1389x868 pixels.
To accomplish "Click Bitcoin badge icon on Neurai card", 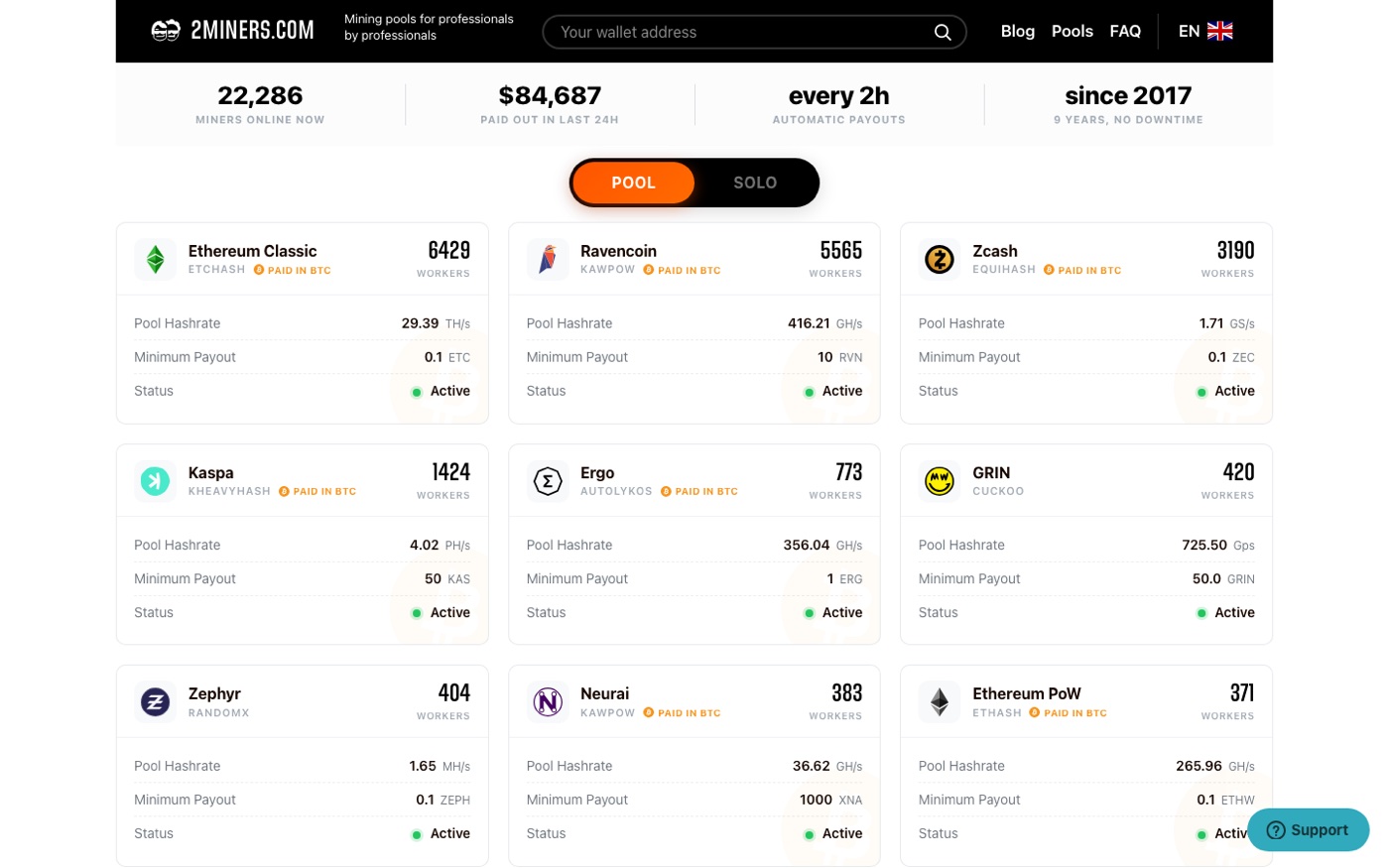I will (x=649, y=712).
